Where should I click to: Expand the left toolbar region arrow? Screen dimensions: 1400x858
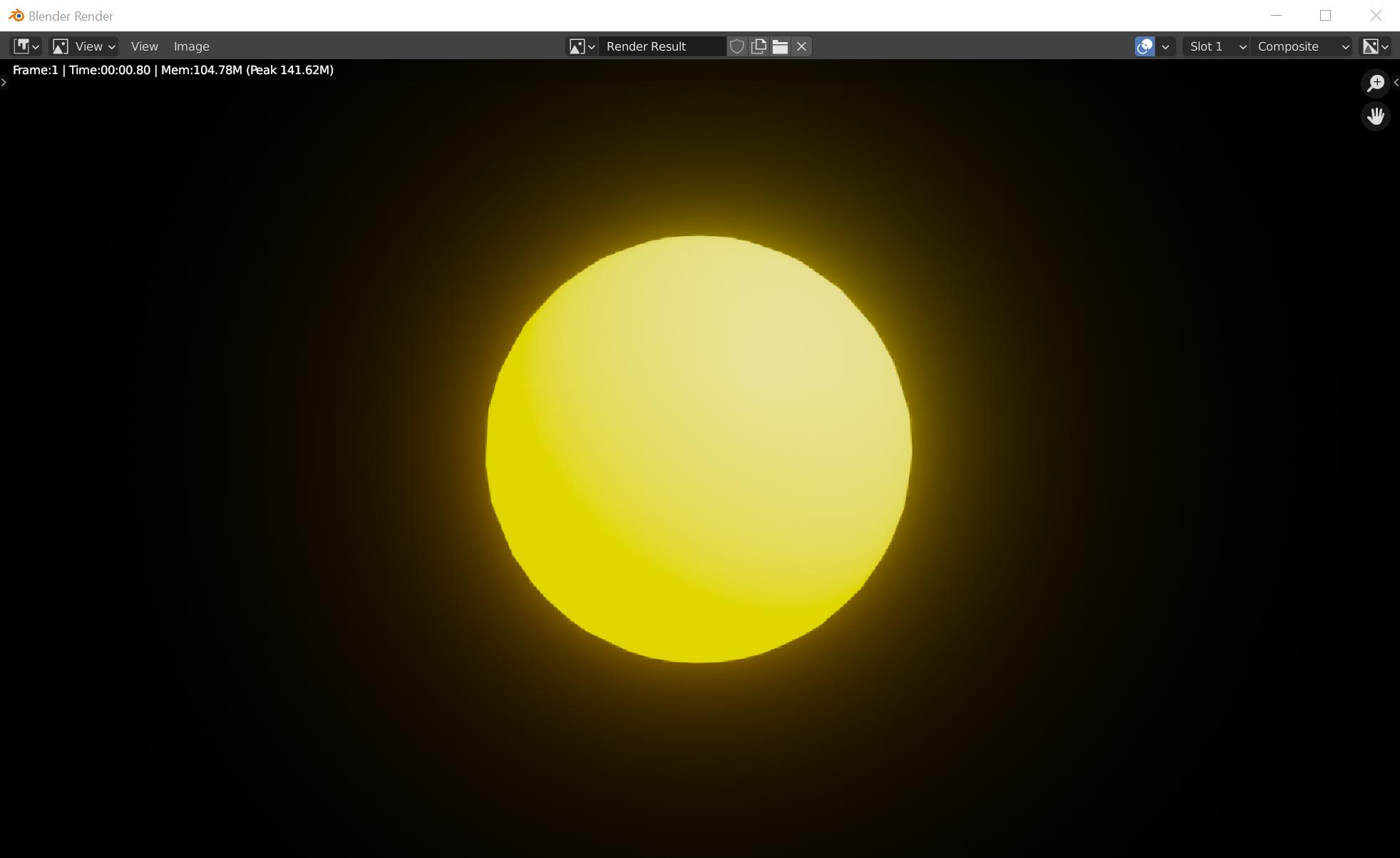click(4, 83)
